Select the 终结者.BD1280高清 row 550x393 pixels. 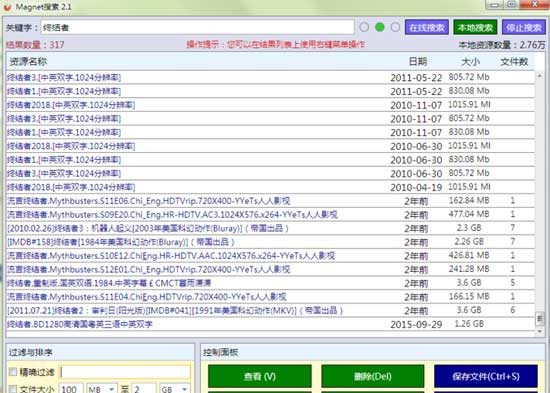coord(270,324)
